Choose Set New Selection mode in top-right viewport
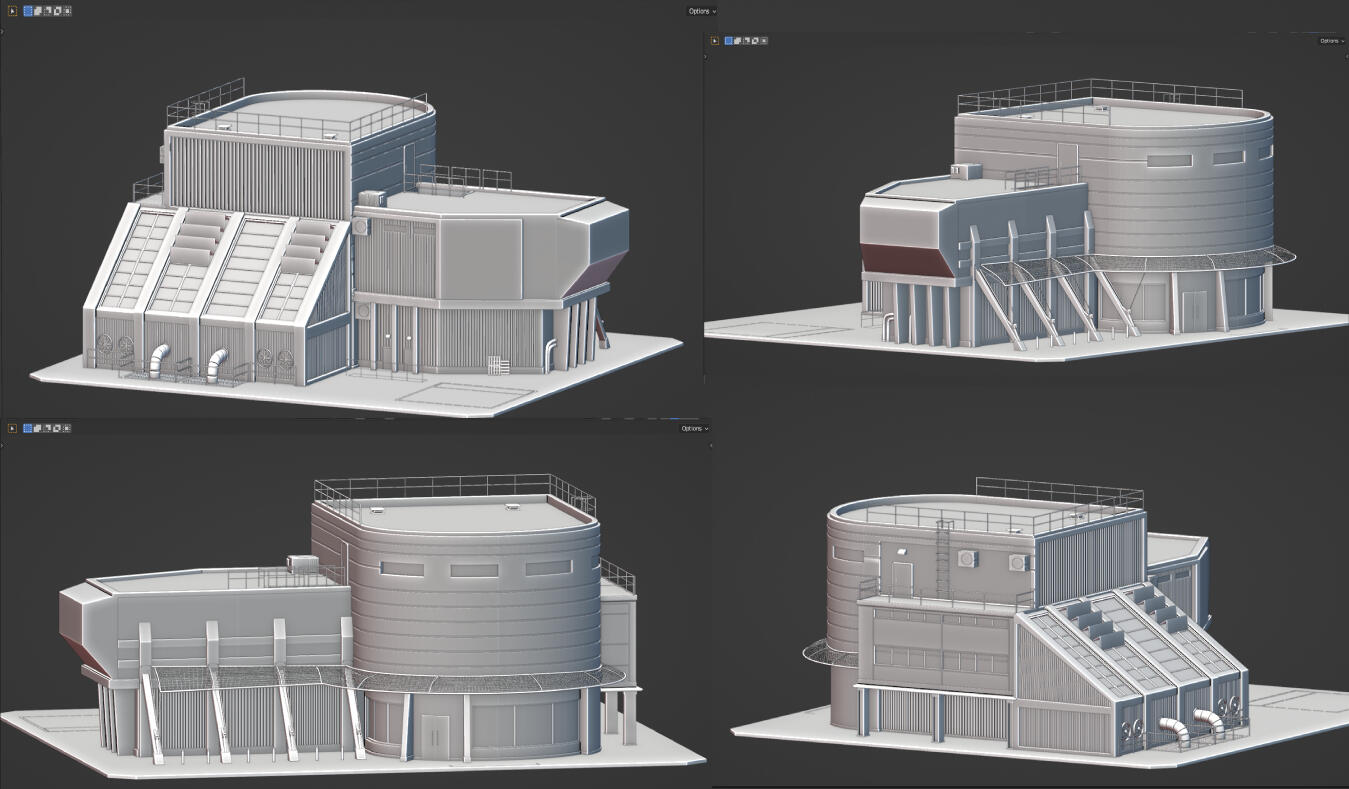Screen dimensions: 1349x789 point(729,41)
